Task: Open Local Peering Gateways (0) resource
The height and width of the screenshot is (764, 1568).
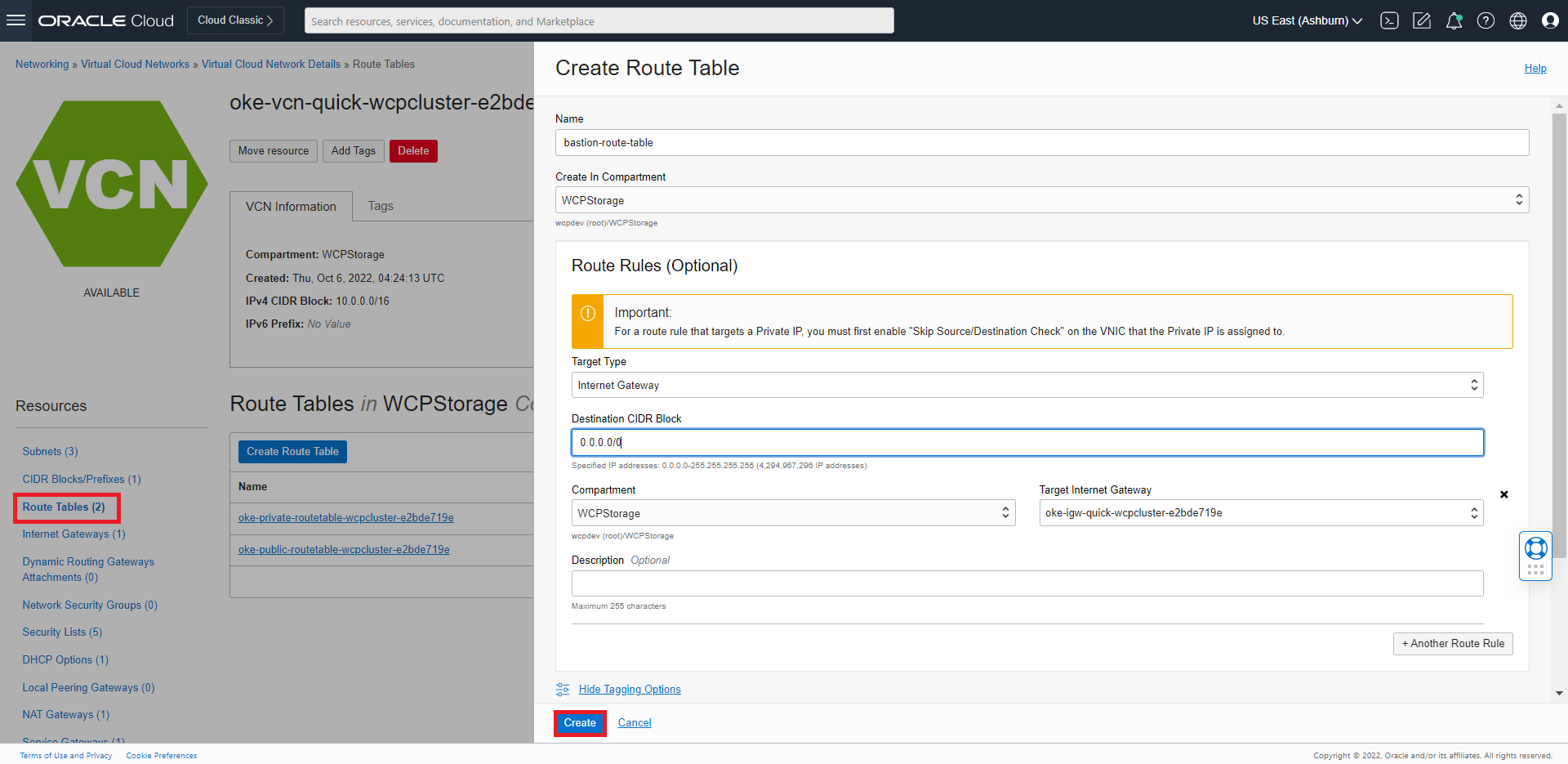Action: (x=88, y=687)
